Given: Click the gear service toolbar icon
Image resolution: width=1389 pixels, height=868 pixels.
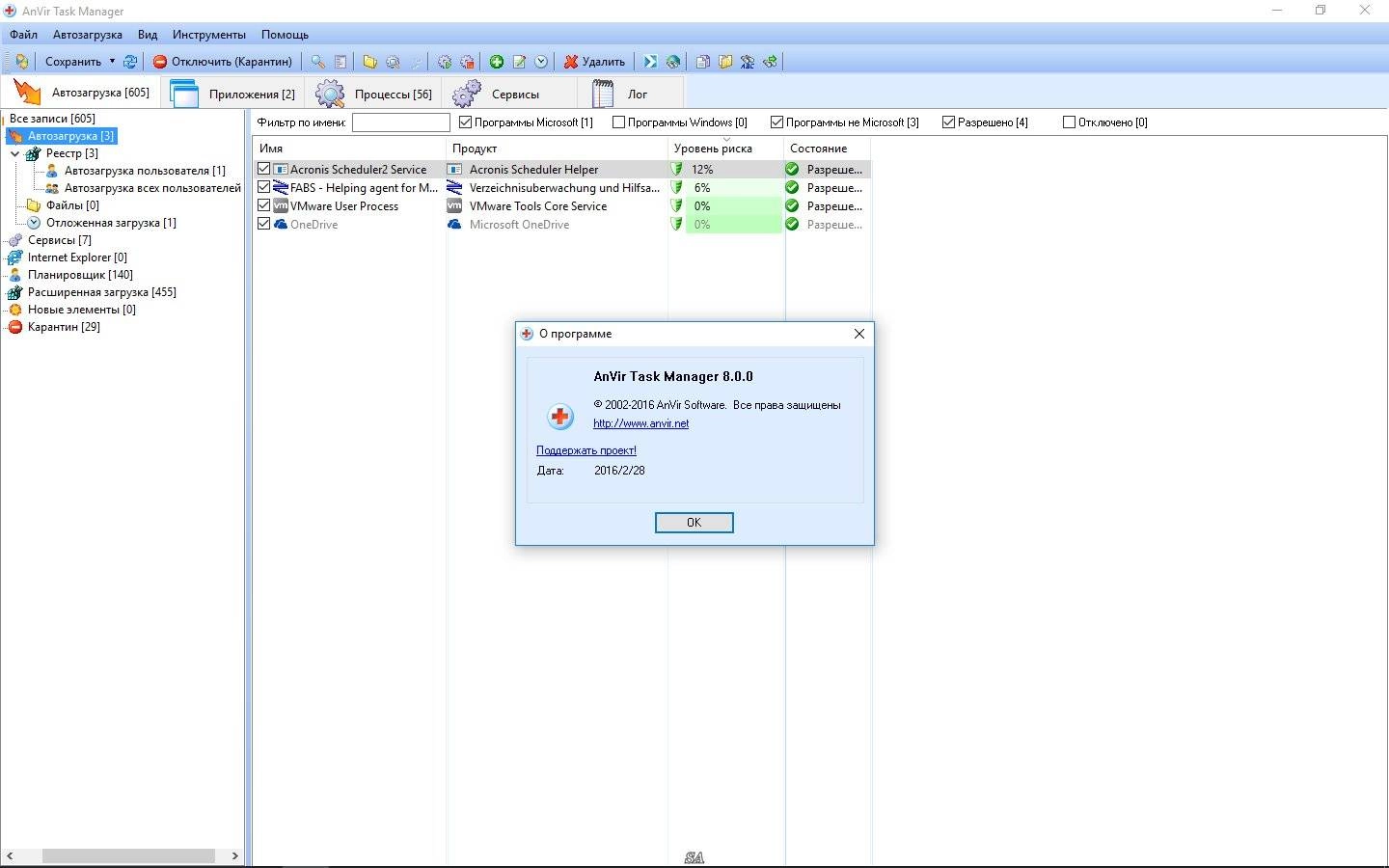Looking at the screenshot, I should (x=445, y=62).
